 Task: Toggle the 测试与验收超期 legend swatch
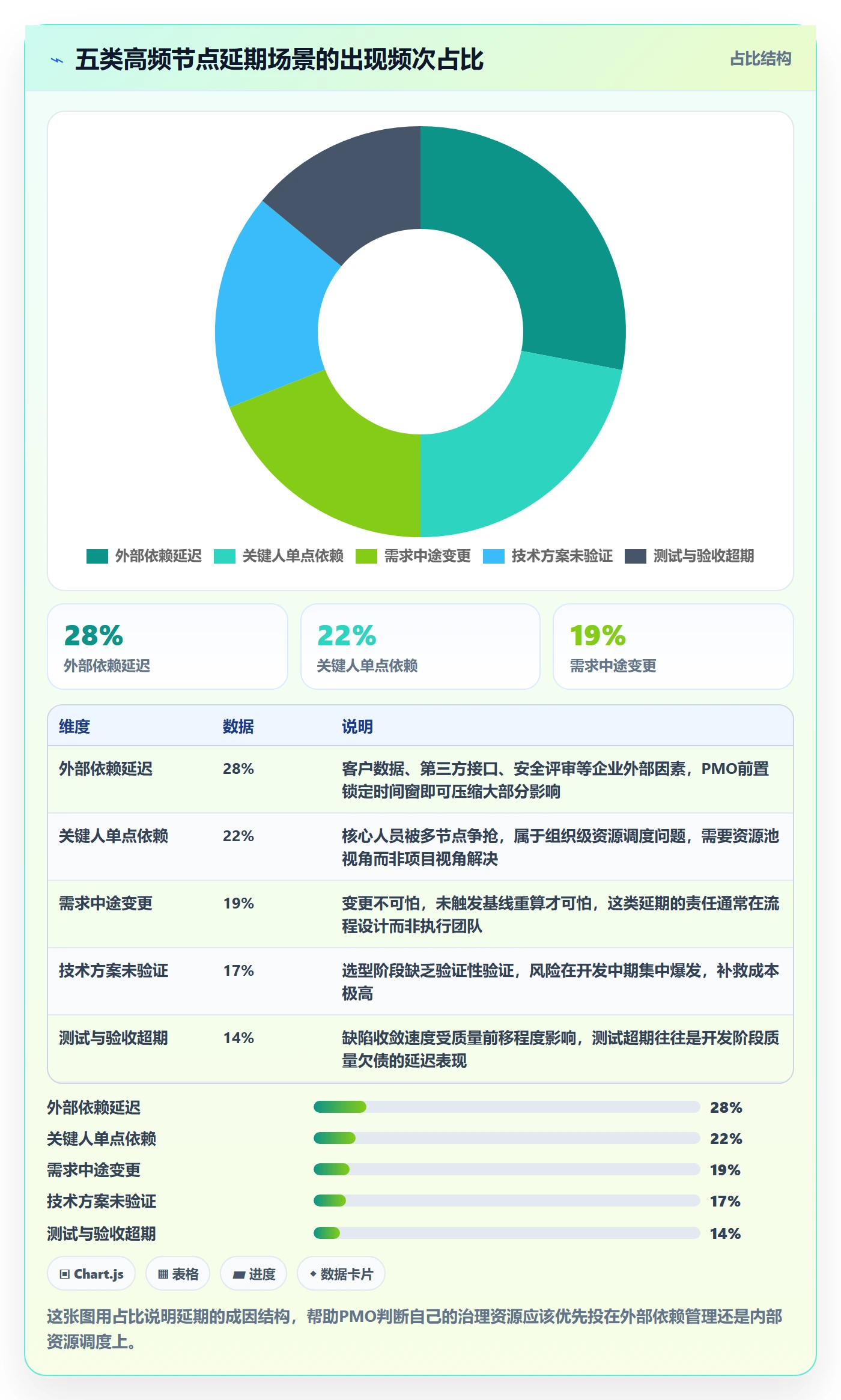(x=636, y=556)
